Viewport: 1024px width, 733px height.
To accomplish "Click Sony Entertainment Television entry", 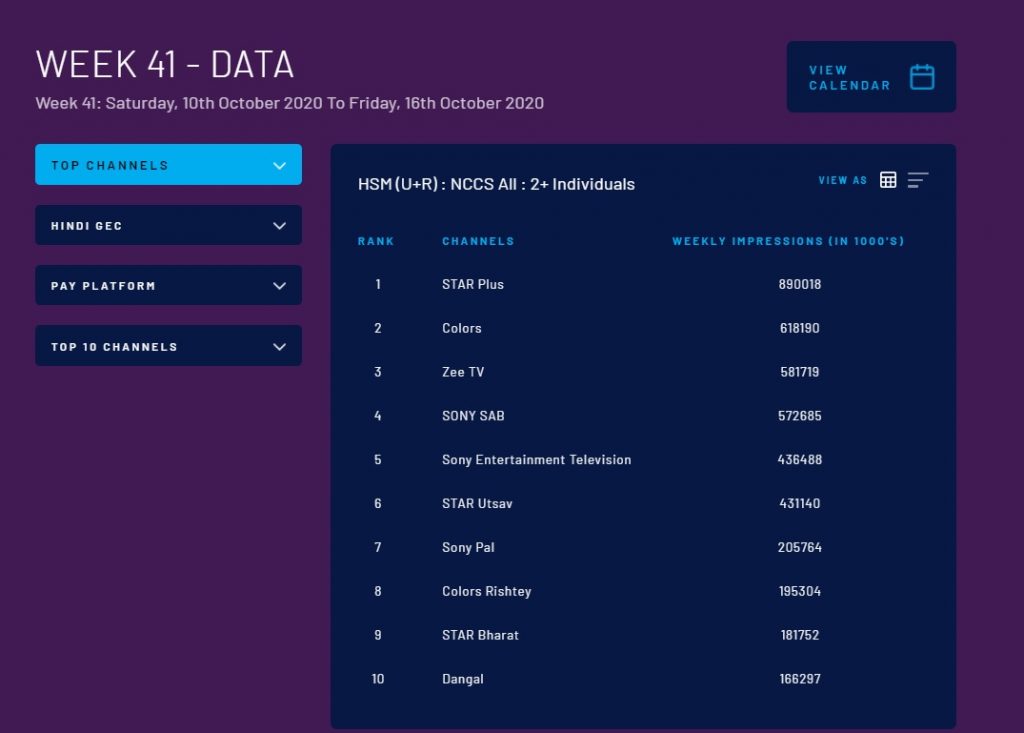I will 536,460.
